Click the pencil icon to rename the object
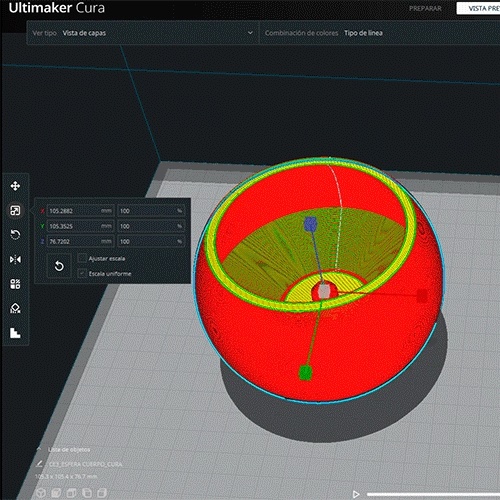 point(39,464)
